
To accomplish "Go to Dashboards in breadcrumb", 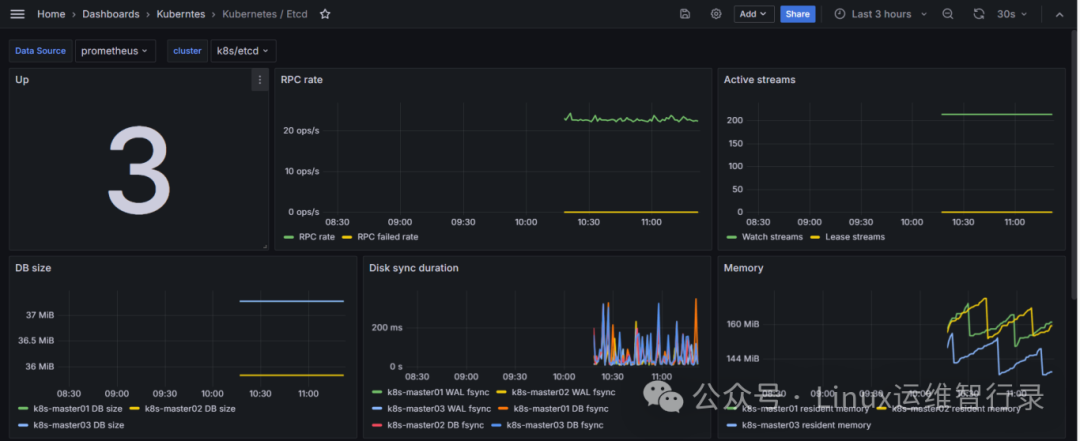I will [x=111, y=14].
